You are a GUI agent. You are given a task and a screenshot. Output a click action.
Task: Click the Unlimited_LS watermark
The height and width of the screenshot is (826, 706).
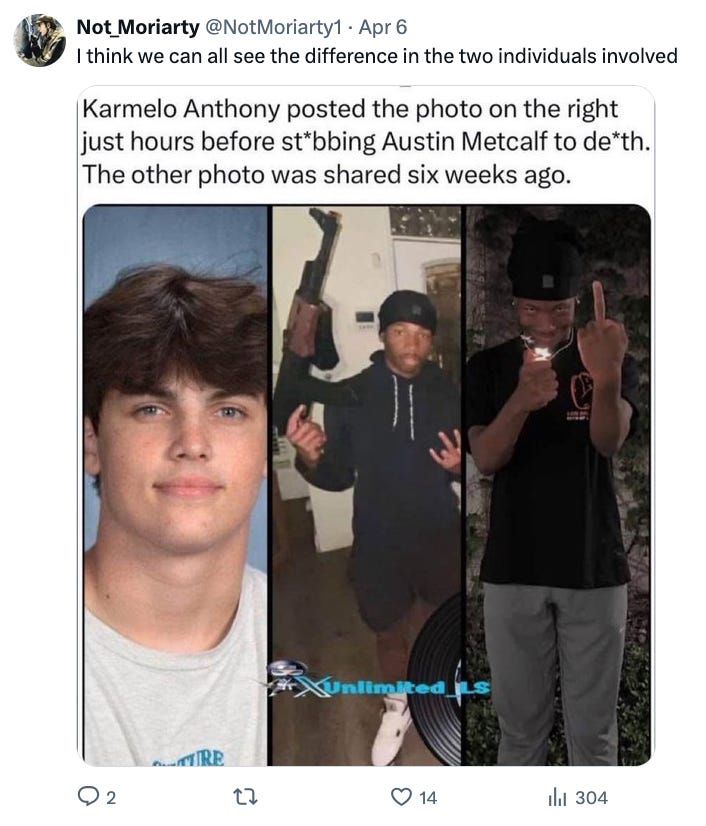click(x=378, y=681)
